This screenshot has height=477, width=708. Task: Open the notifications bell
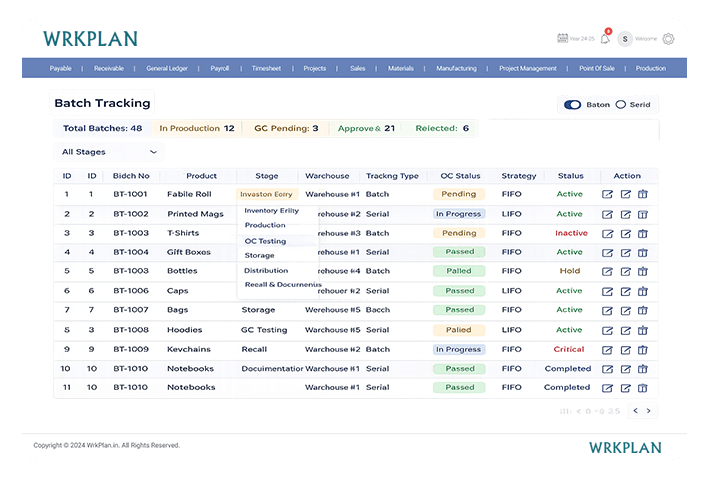click(x=605, y=39)
